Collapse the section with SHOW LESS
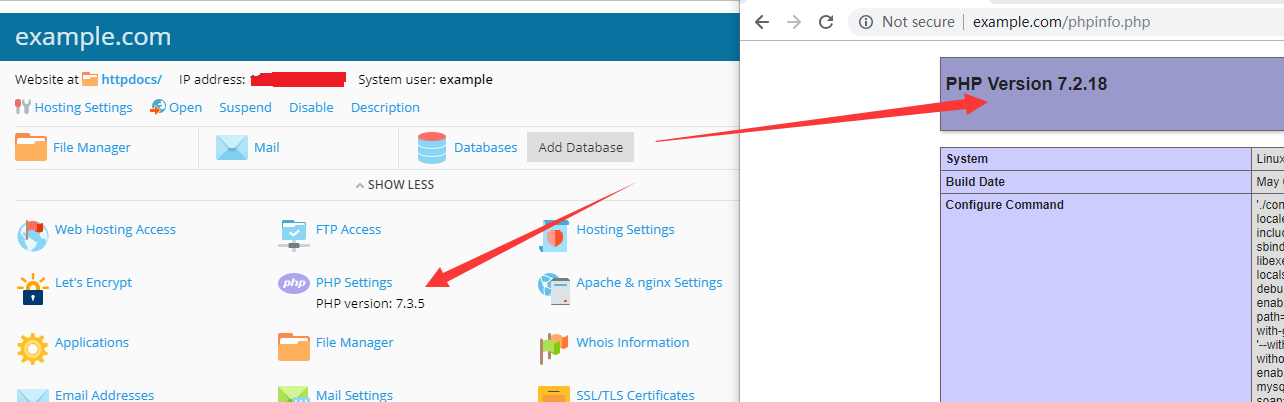This screenshot has width=1284, height=402. coord(394,185)
